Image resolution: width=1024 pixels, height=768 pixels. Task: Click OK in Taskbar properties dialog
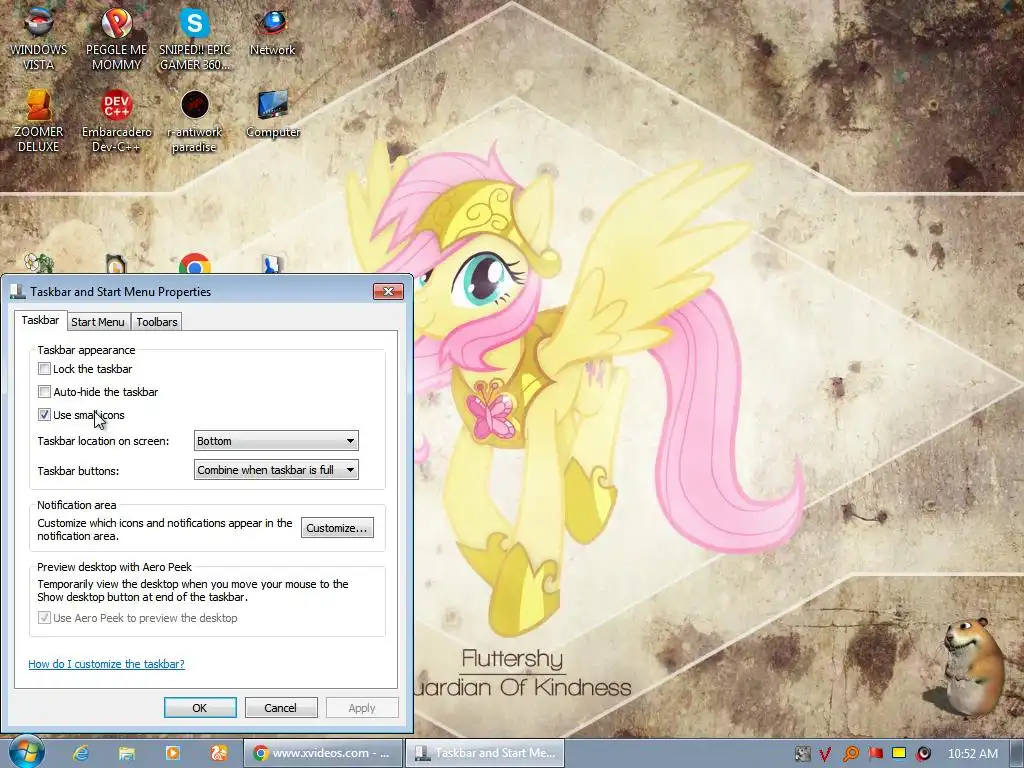point(200,708)
